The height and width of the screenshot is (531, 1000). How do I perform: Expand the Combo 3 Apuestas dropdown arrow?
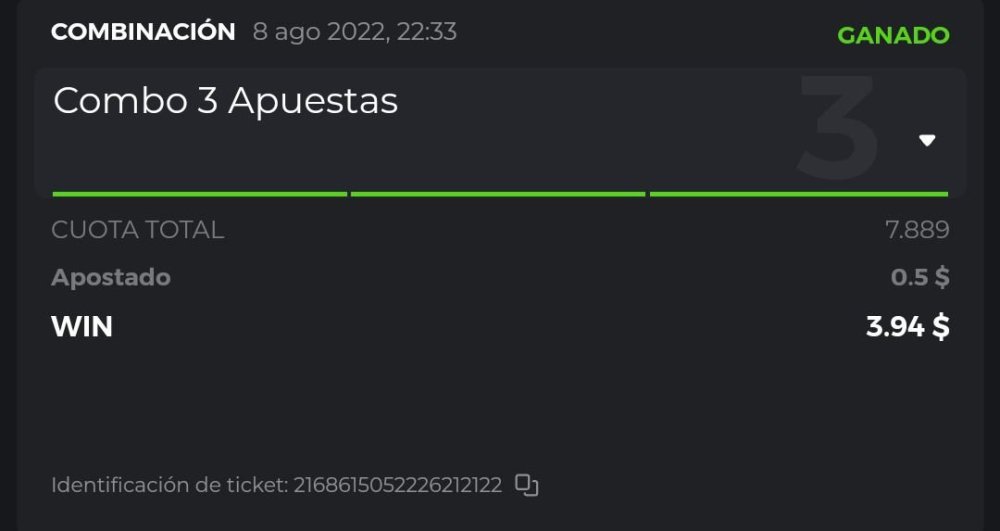pos(927,140)
